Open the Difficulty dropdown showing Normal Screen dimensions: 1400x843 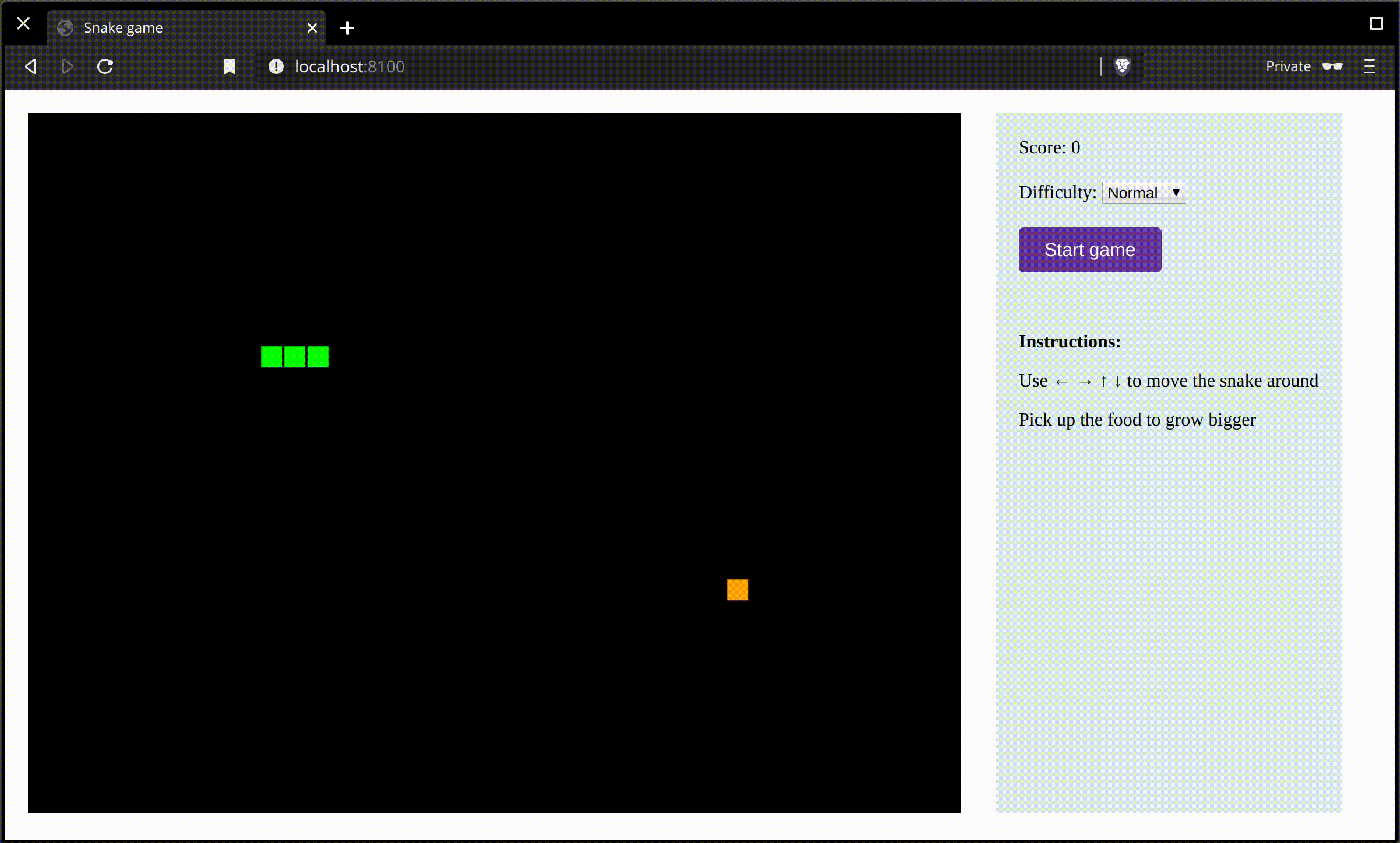[x=1144, y=193]
